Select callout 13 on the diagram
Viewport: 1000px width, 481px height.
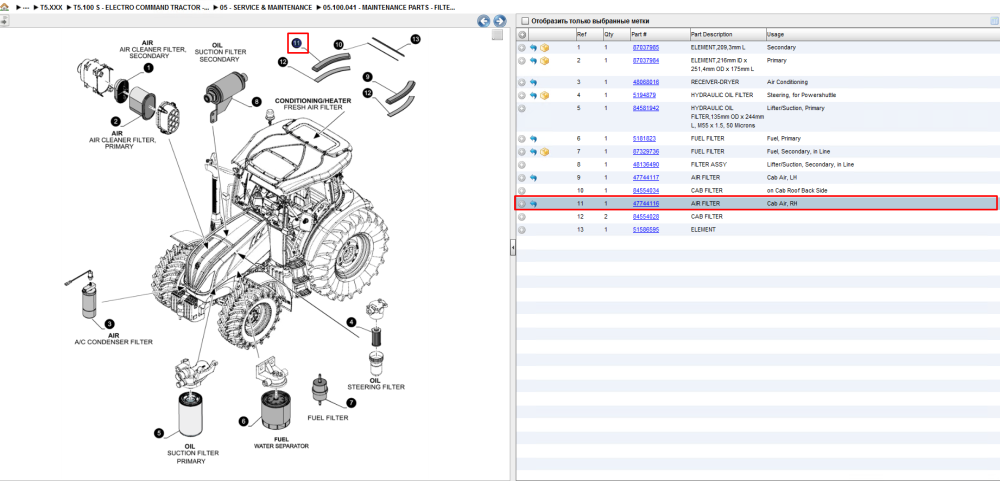pyautogui.click(x=416, y=40)
